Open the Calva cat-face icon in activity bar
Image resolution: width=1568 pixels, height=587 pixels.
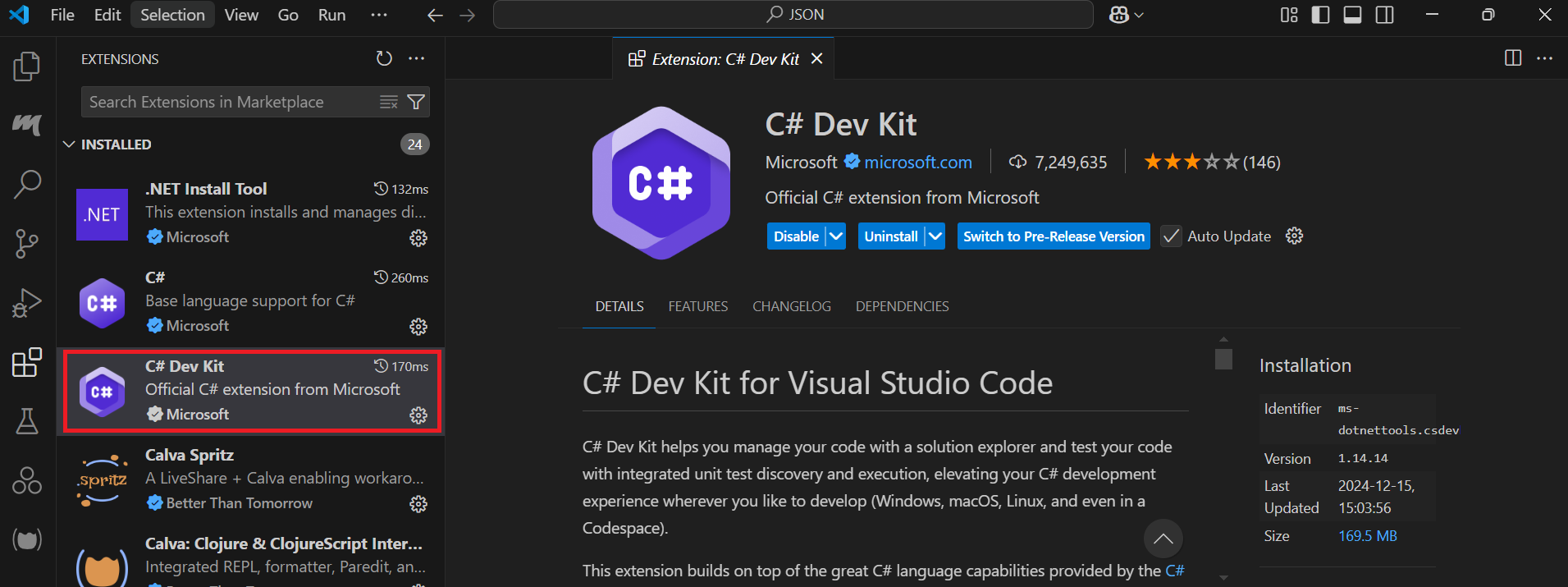pyautogui.click(x=27, y=539)
